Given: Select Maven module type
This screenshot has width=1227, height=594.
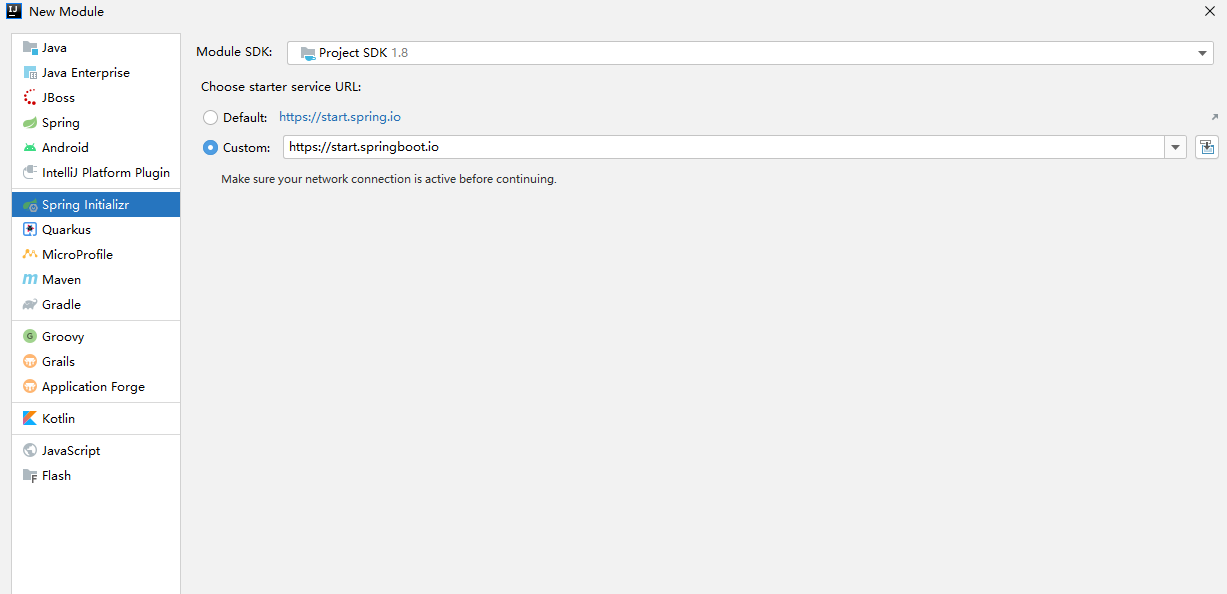Looking at the screenshot, I should point(96,279).
